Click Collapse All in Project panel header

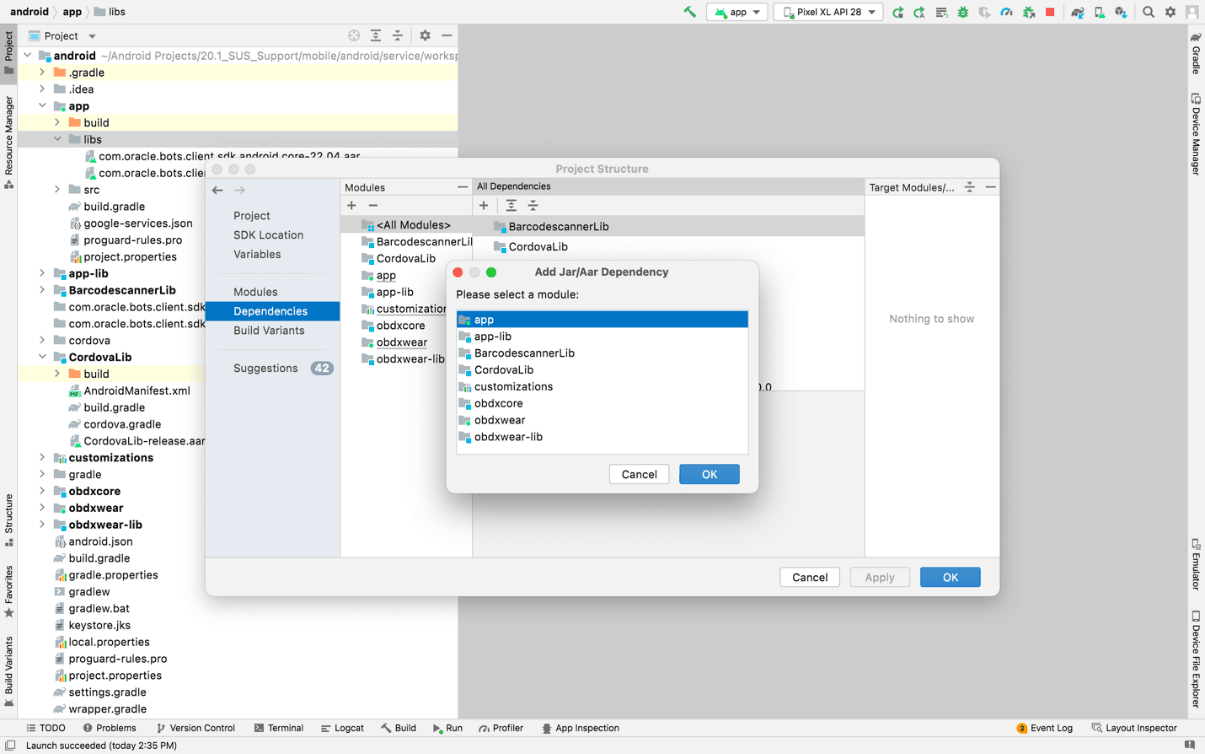(x=397, y=35)
